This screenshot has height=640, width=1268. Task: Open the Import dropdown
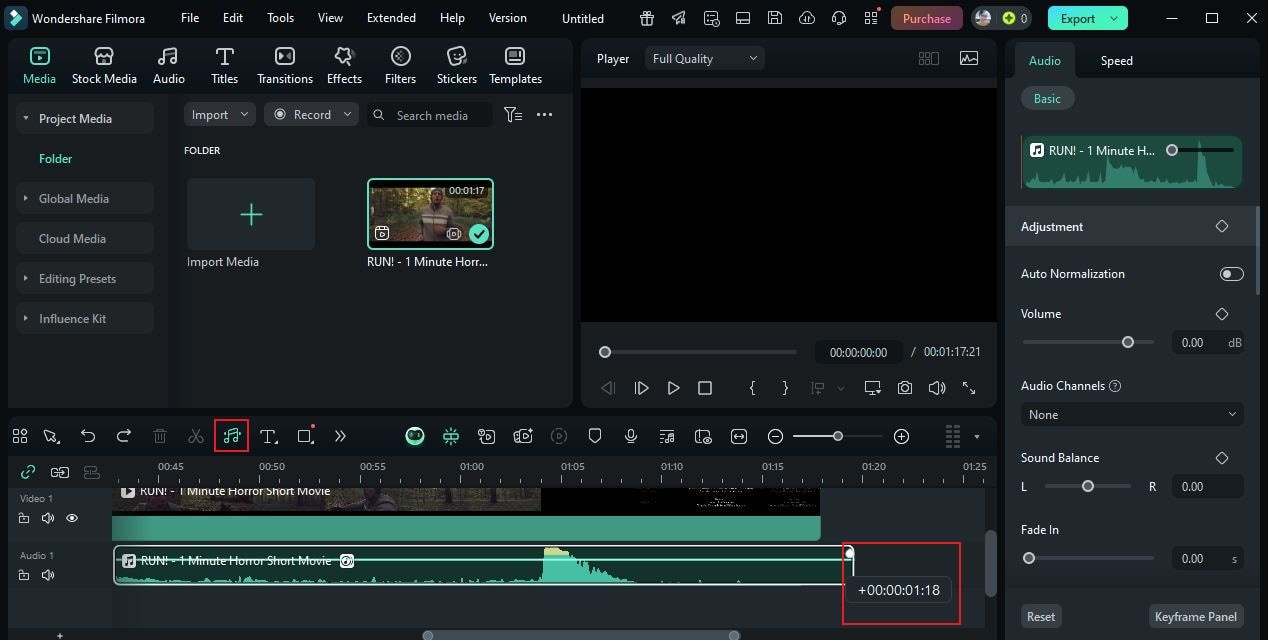pyautogui.click(x=220, y=115)
